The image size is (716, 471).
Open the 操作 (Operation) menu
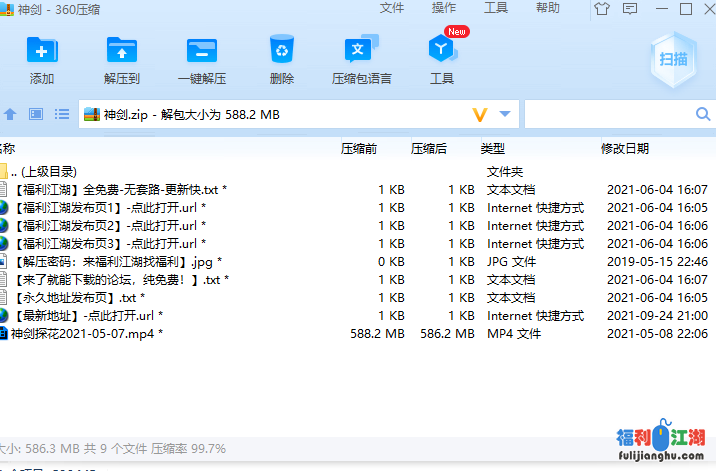pos(443,8)
